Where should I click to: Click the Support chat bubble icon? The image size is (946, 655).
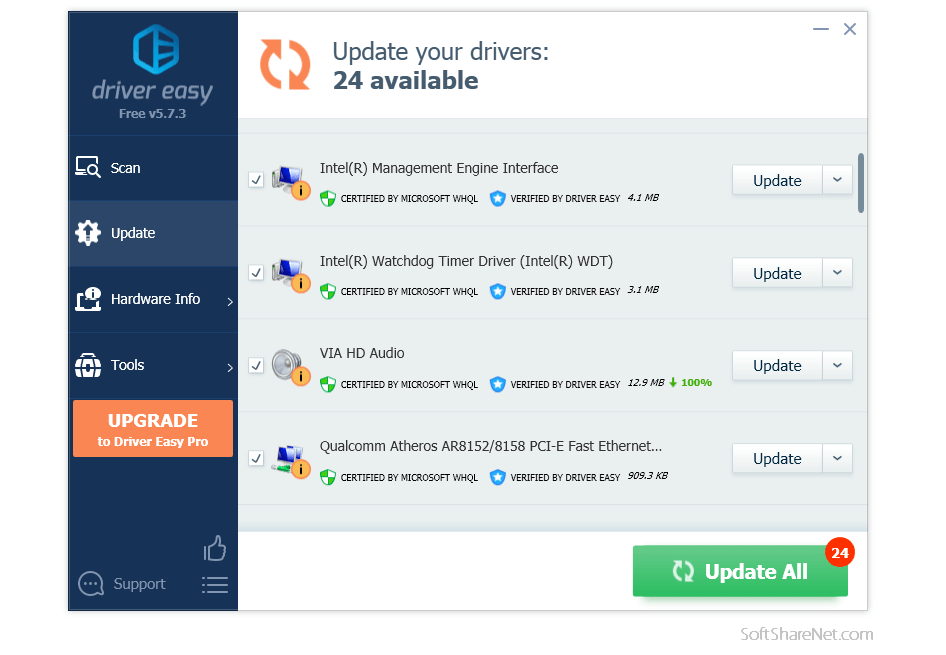(x=91, y=583)
